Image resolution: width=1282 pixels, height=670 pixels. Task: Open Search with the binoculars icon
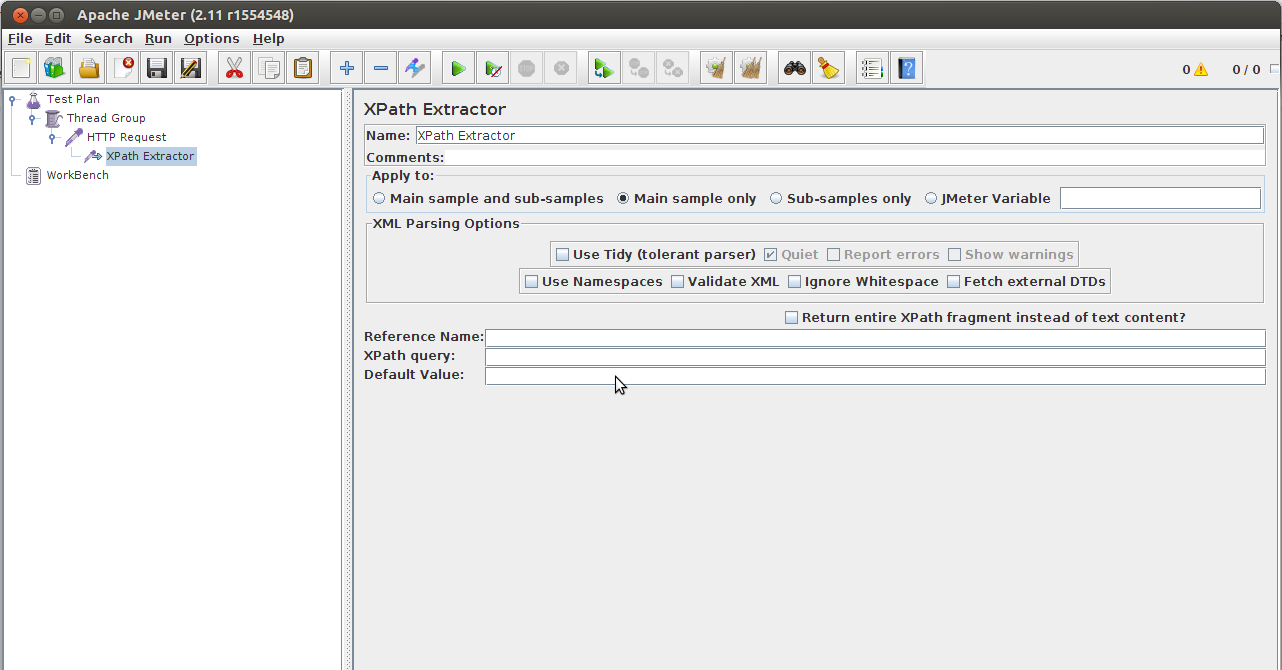pyautogui.click(x=795, y=69)
